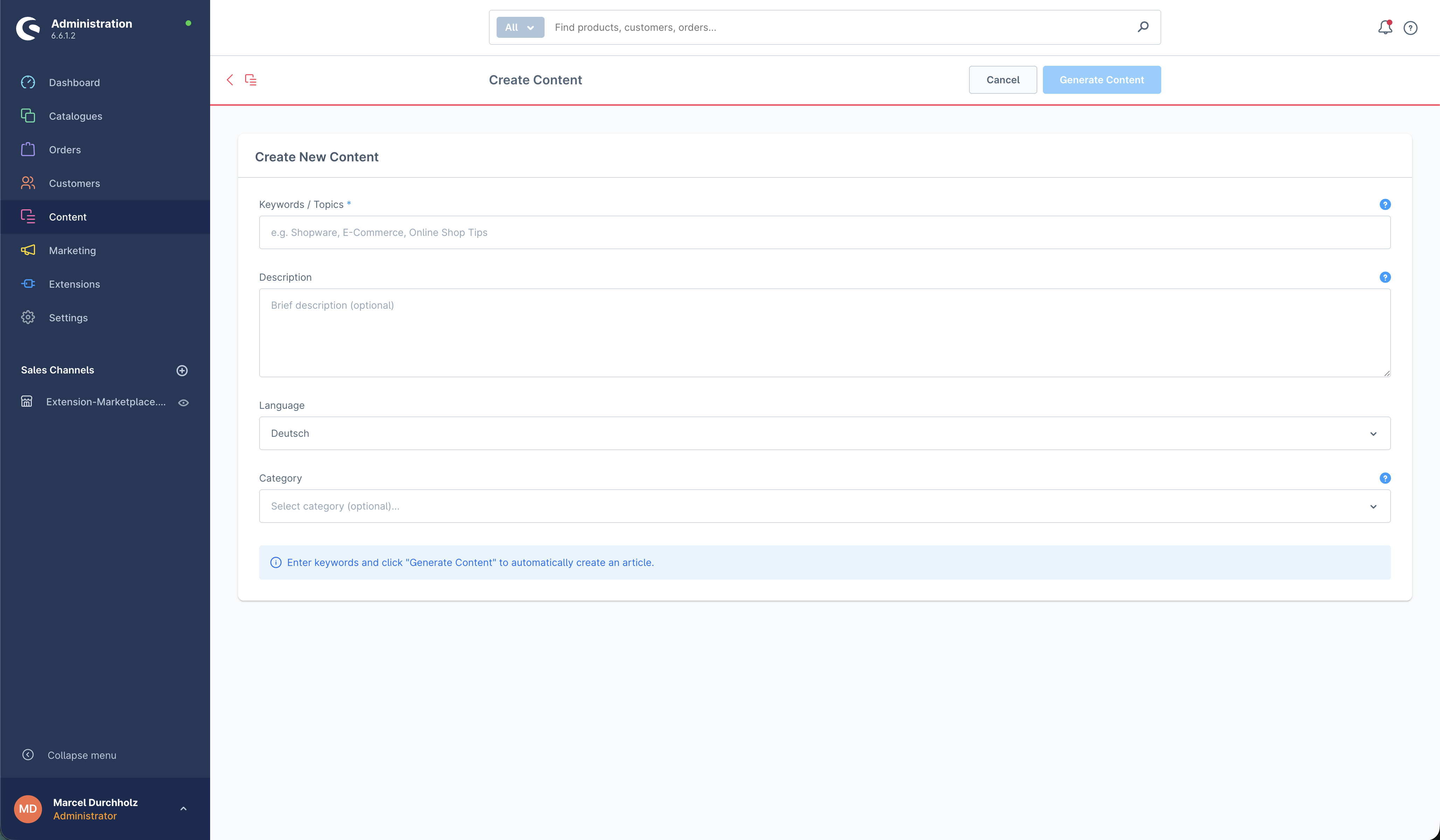Image resolution: width=1440 pixels, height=840 pixels.
Task: Click the red back arrow icon
Action: 230,80
